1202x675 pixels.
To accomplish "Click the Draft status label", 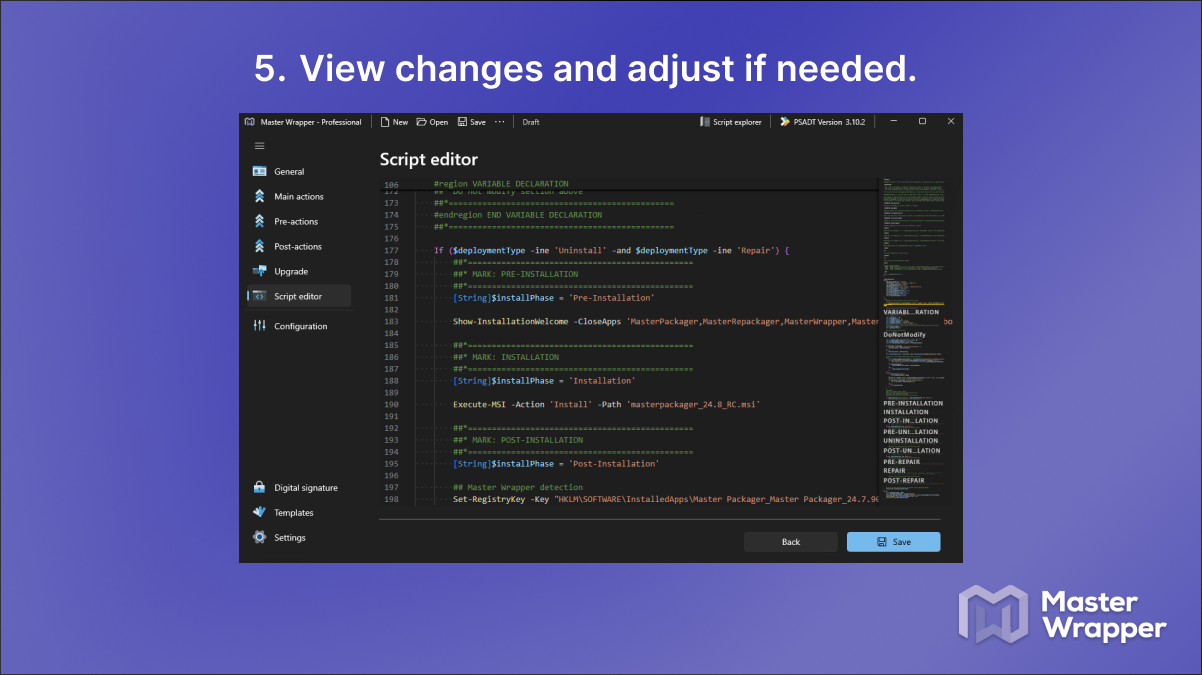I will tap(531, 122).
